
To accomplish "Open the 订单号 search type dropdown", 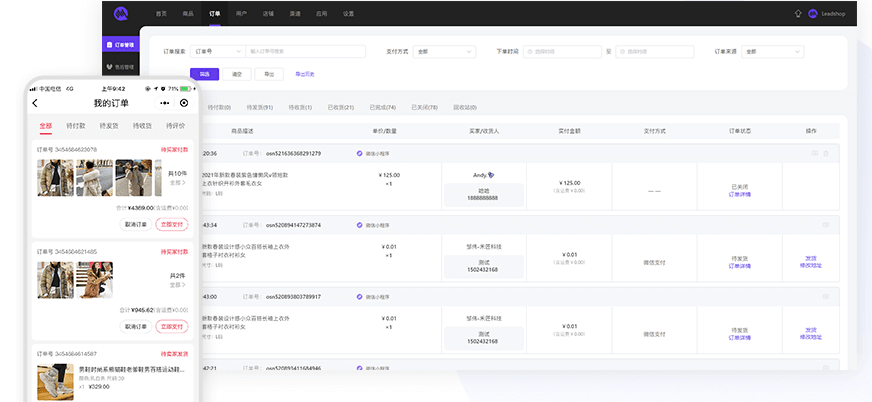I will 217,52.
